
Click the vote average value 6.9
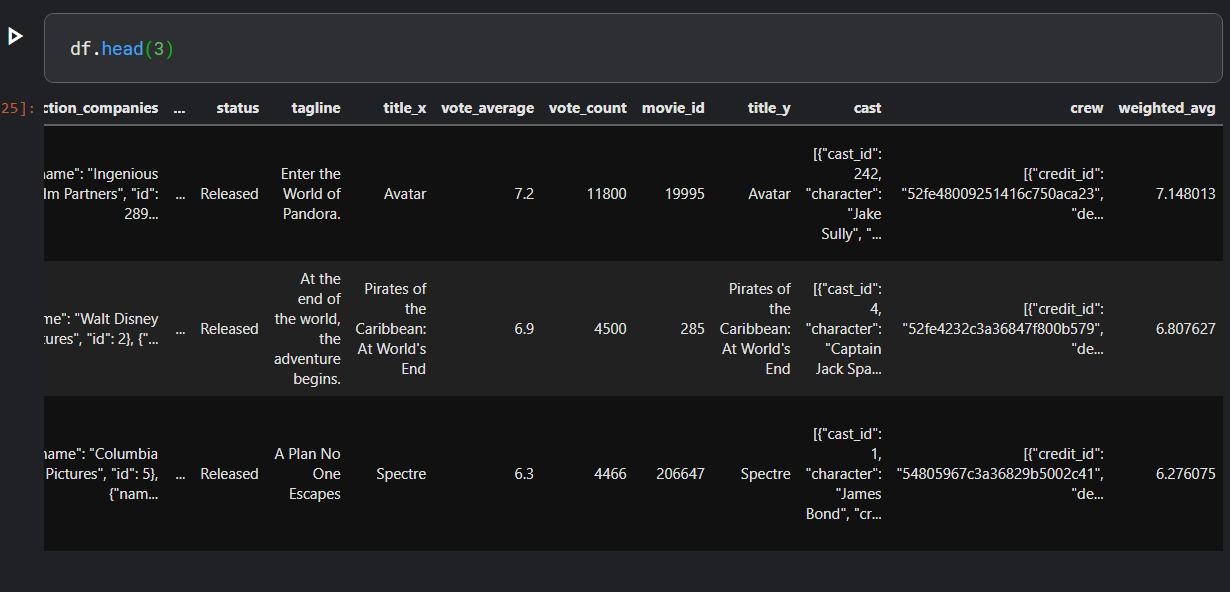[x=524, y=329]
